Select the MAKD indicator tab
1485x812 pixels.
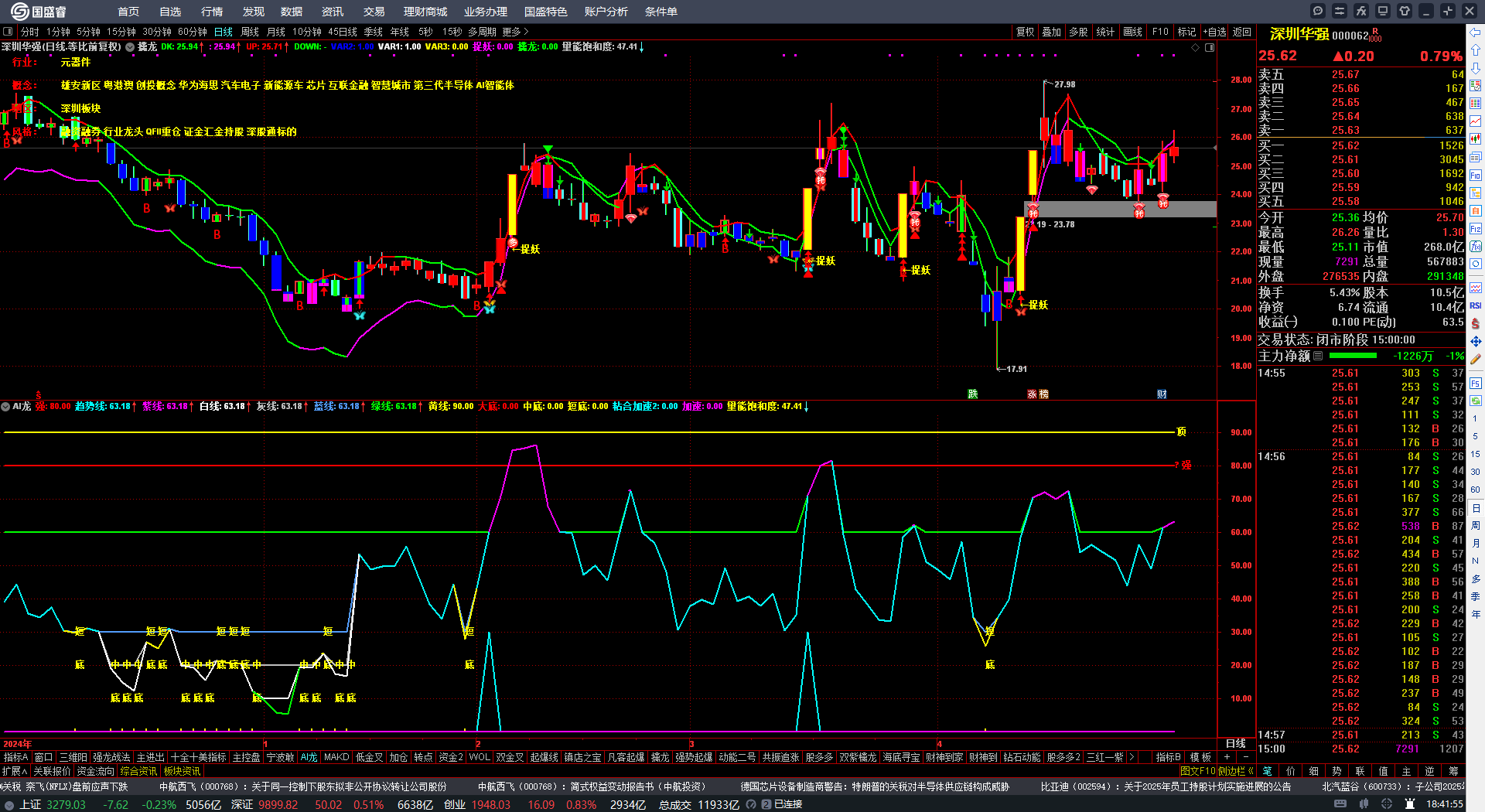[x=336, y=757]
